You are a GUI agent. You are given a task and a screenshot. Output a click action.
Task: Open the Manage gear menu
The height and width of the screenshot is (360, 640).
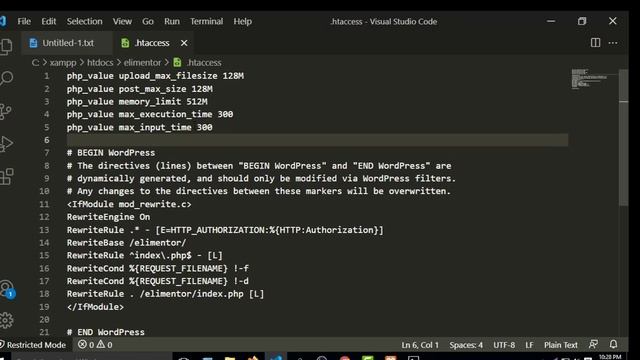(6, 320)
